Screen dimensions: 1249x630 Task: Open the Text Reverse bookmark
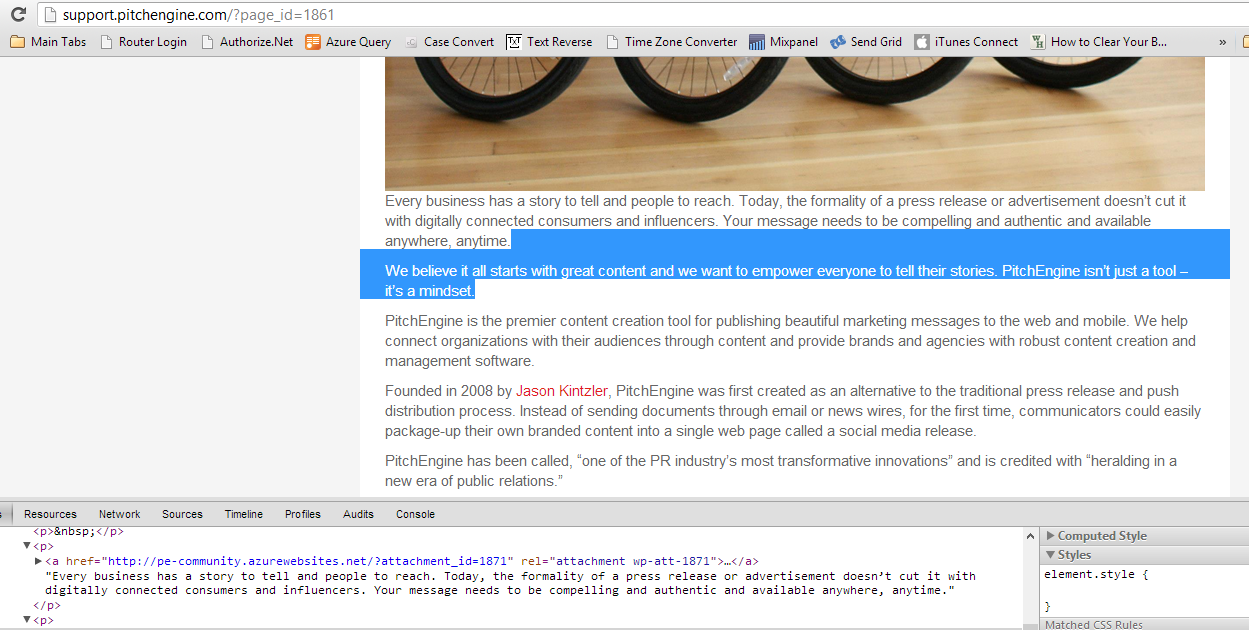point(549,42)
